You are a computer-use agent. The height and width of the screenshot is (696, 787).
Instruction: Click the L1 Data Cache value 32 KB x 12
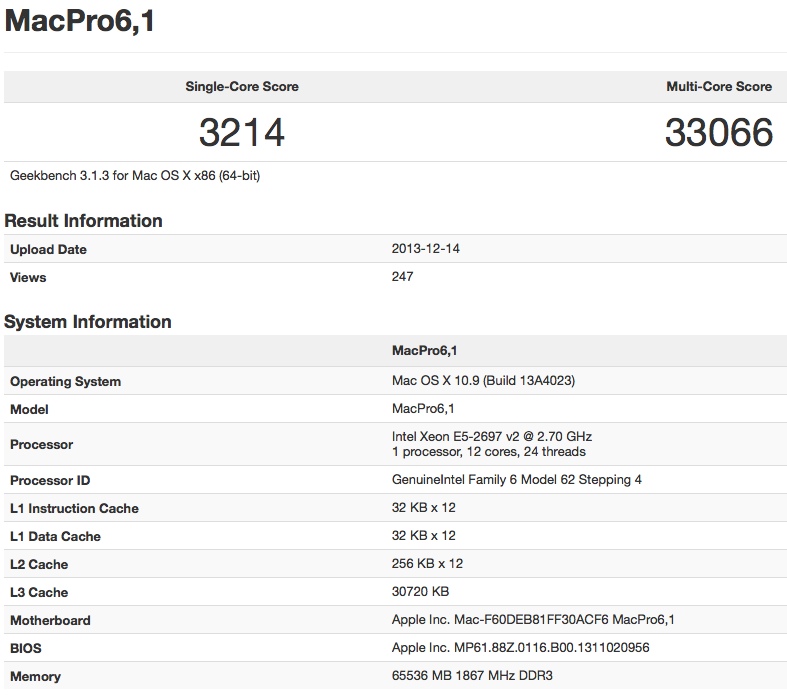point(424,536)
